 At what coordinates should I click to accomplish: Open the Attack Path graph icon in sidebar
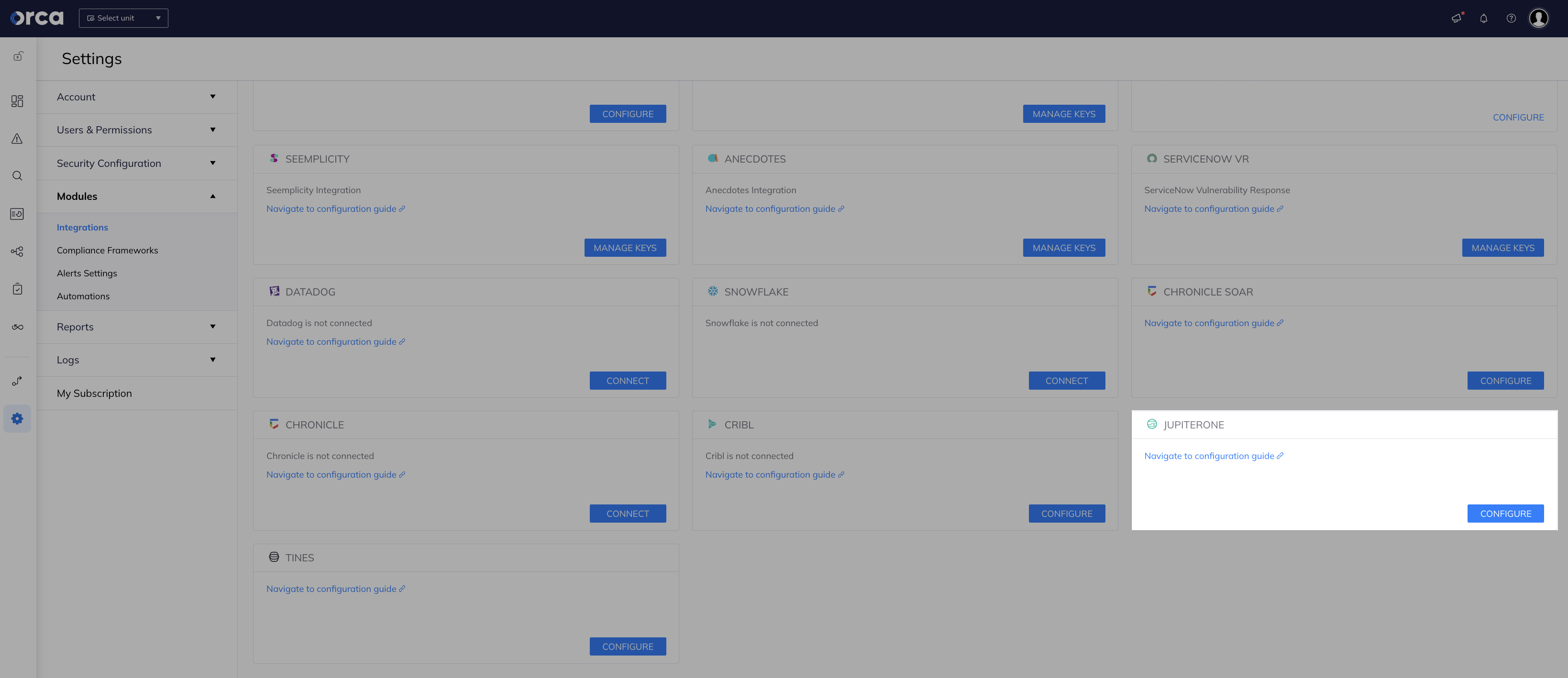[17, 251]
